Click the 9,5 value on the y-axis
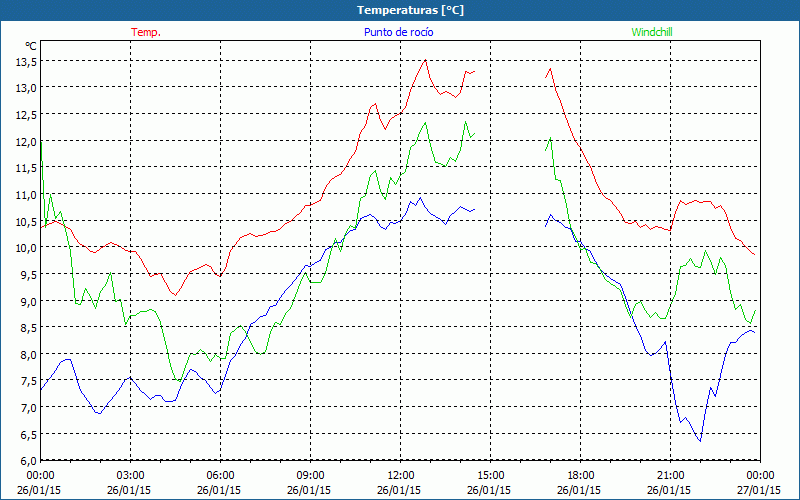This screenshot has width=800, height=500. (x=29, y=274)
